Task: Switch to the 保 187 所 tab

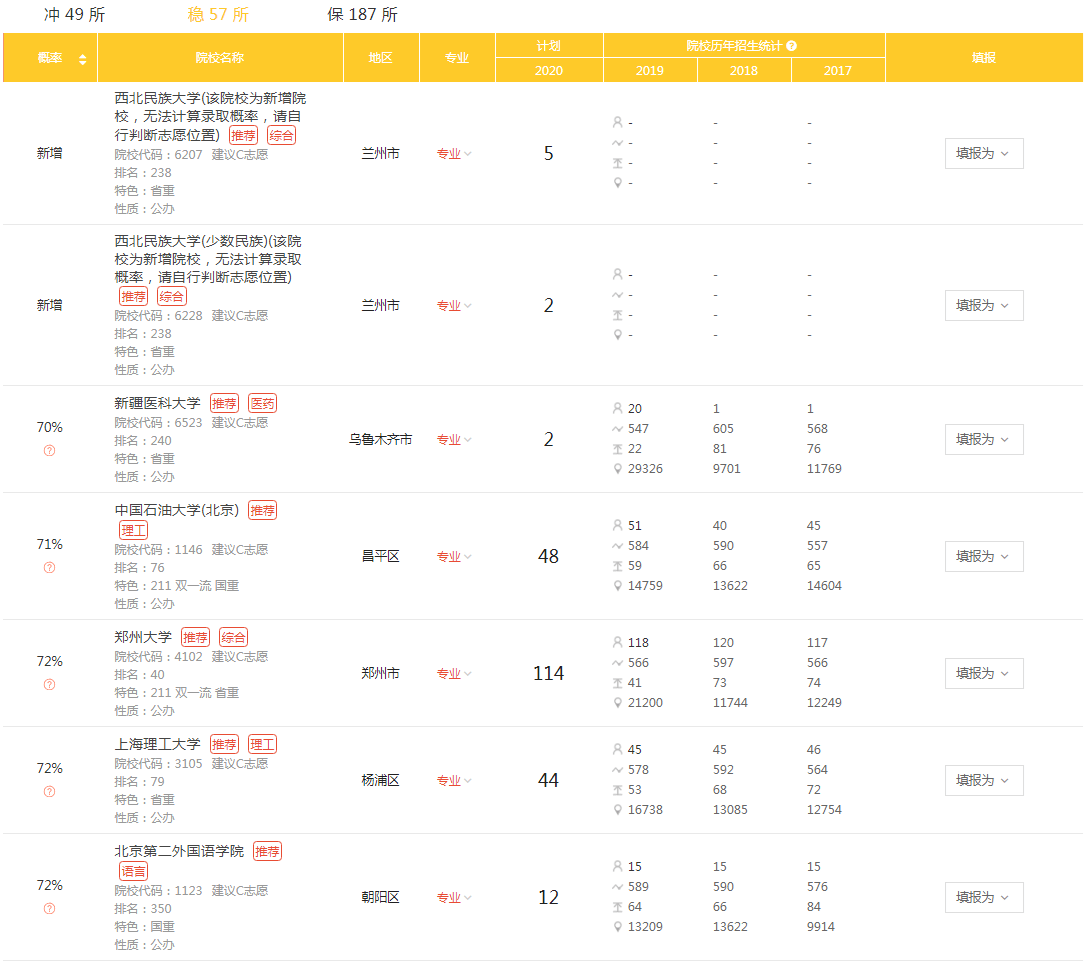Action: pyautogui.click(x=362, y=15)
